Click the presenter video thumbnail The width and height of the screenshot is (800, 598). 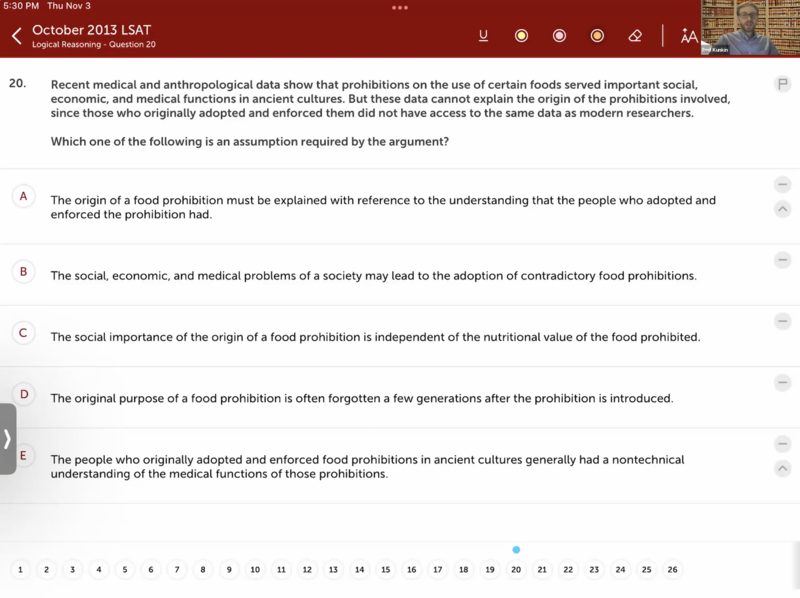750,28
